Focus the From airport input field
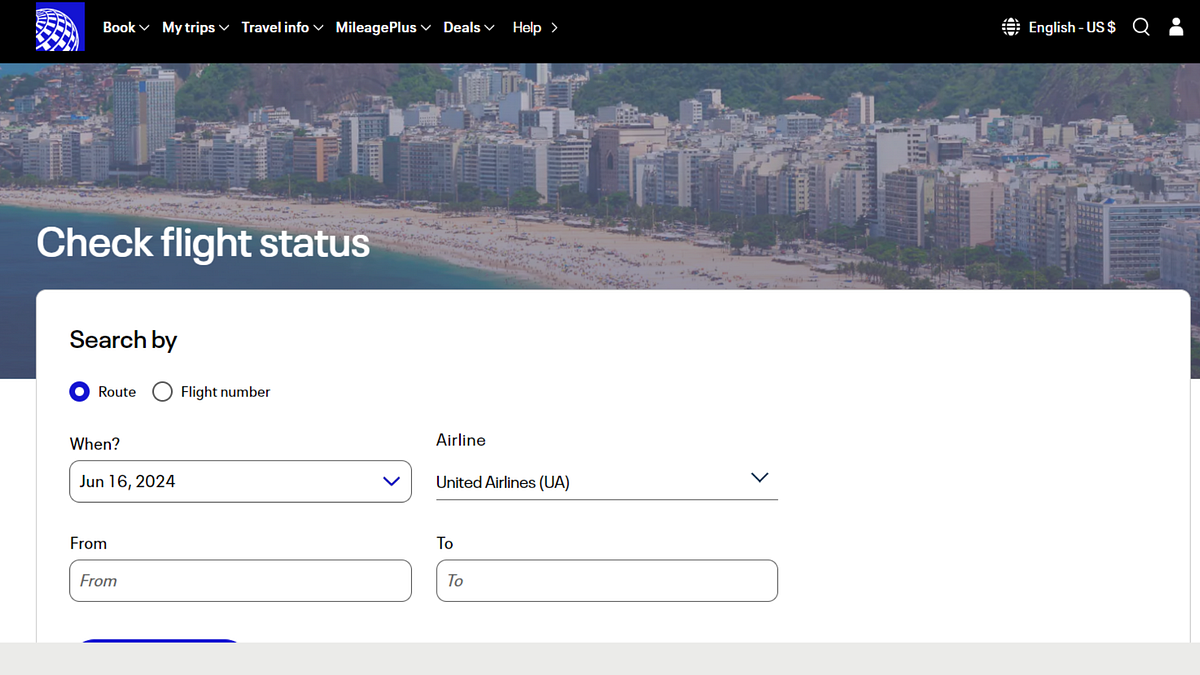The image size is (1200, 675). [240, 580]
